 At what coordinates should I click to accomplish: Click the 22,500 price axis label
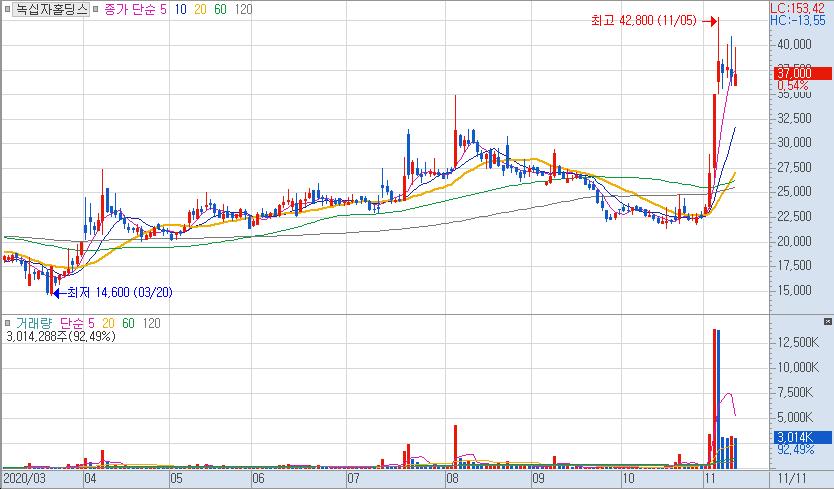(795, 216)
